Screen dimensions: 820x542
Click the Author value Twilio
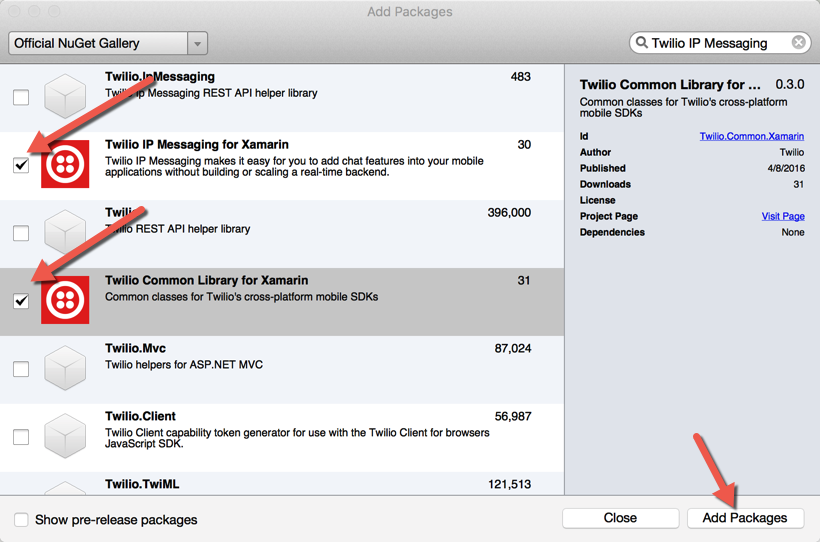point(792,152)
